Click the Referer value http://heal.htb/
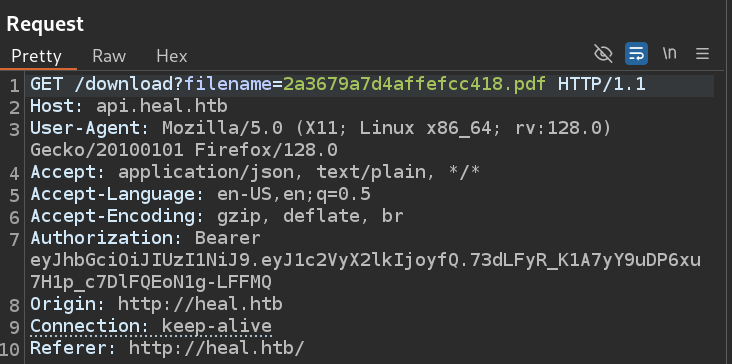This screenshot has height=364, width=732. pos(217,349)
